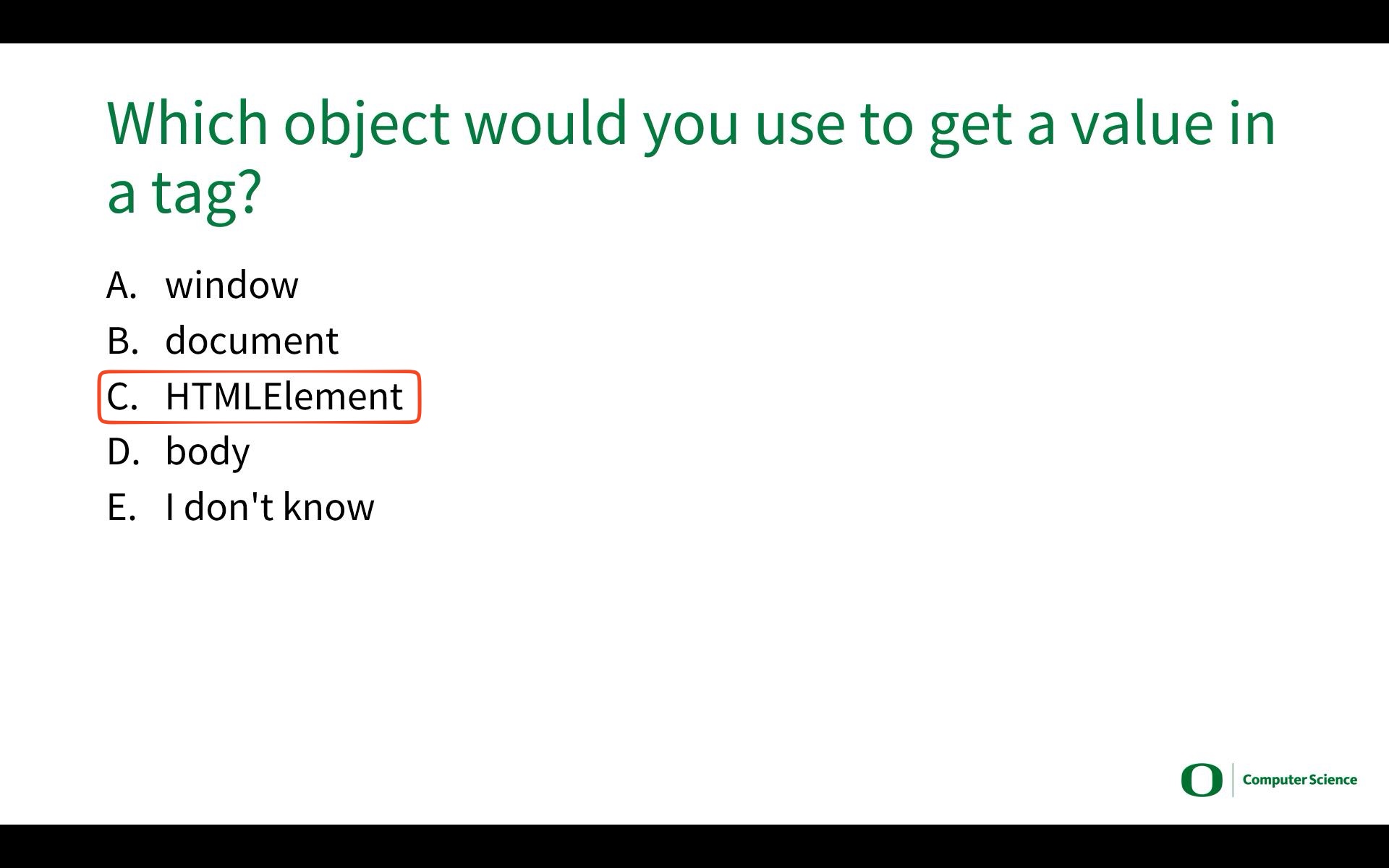The image size is (1389, 868).
Task: Click the word "object" in the title
Action: pyautogui.click(x=365, y=124)
